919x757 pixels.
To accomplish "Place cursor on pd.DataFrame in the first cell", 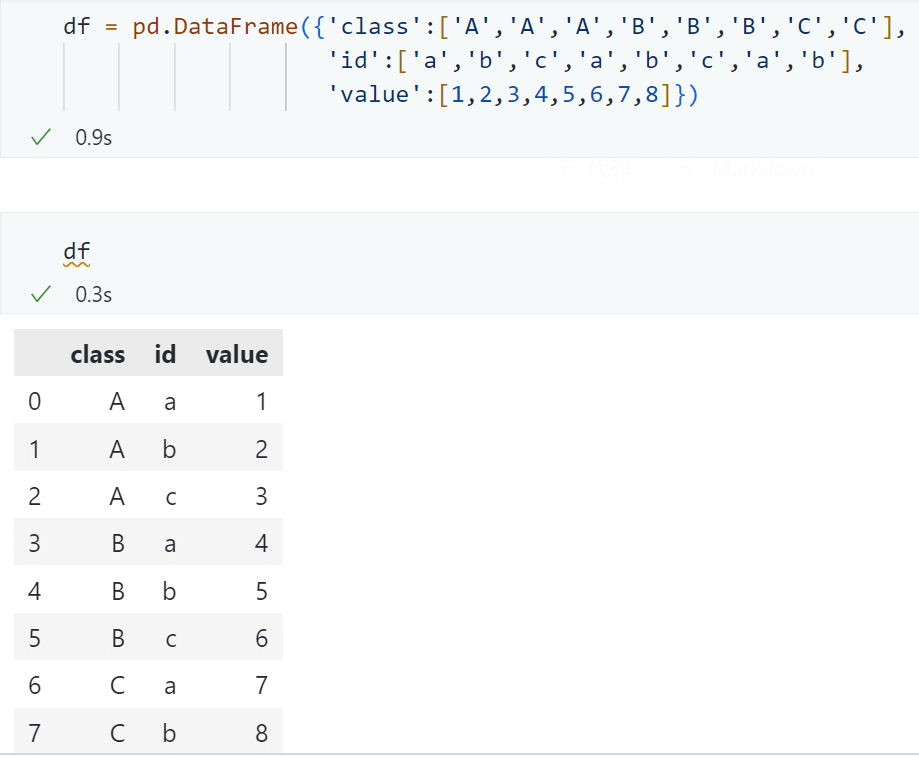I will tap(214, 27).
